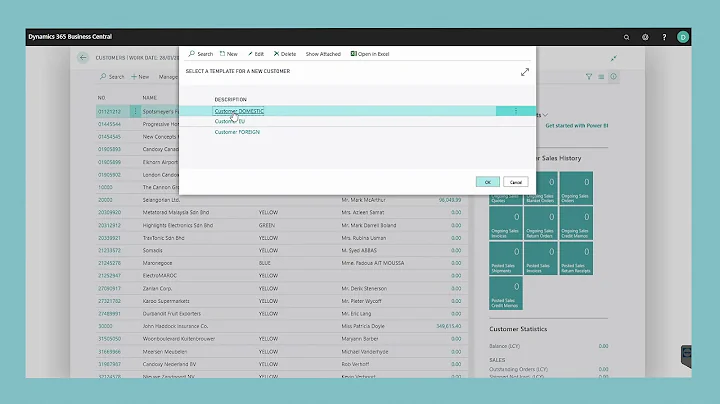720x404 pixels.
Task: Open the Posted Sales Invoices tile
Action: click(540, 258)
